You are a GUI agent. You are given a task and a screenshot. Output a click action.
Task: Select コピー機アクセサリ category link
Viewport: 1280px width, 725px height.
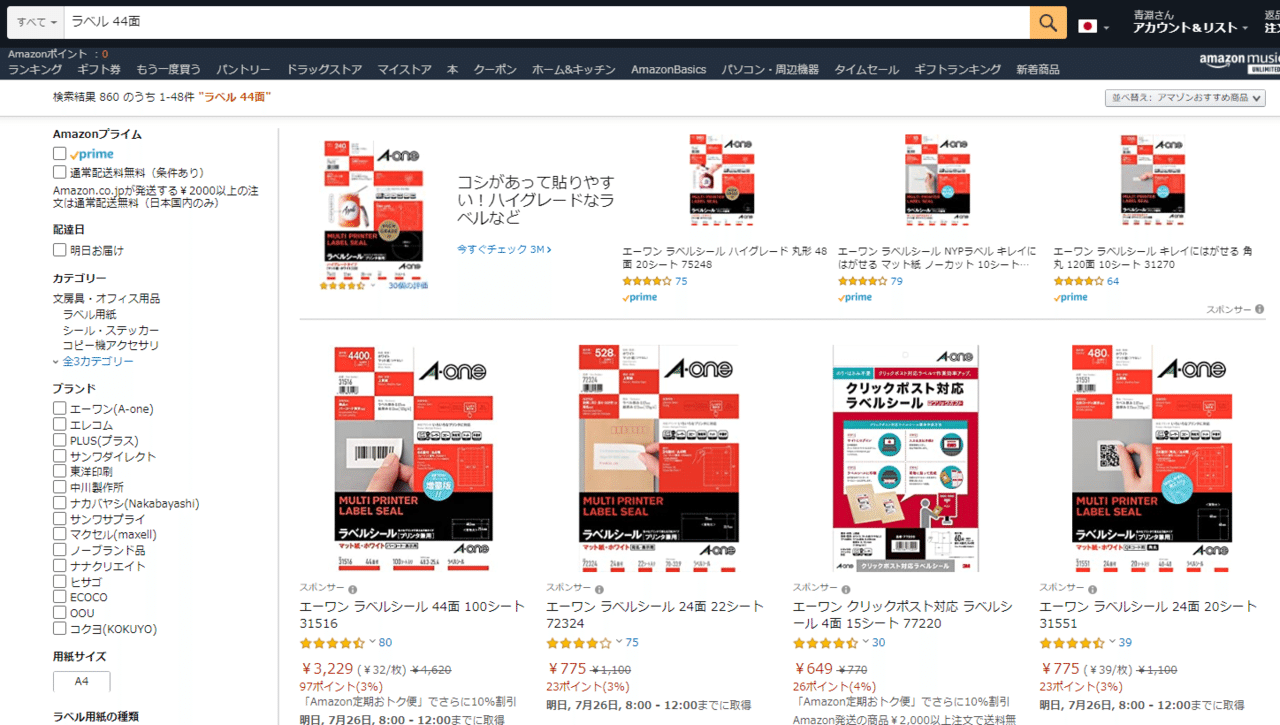(x=111, y=345)
